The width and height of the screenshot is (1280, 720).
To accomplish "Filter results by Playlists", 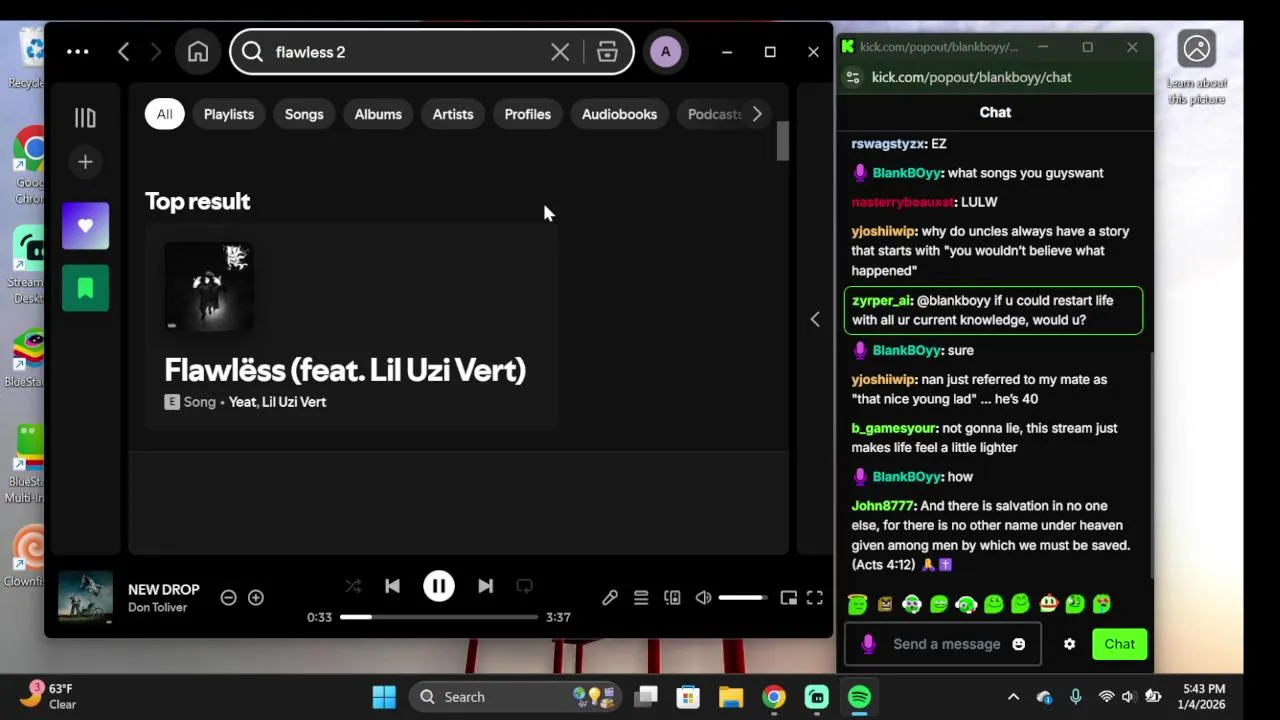I will (x=229, y=114).
